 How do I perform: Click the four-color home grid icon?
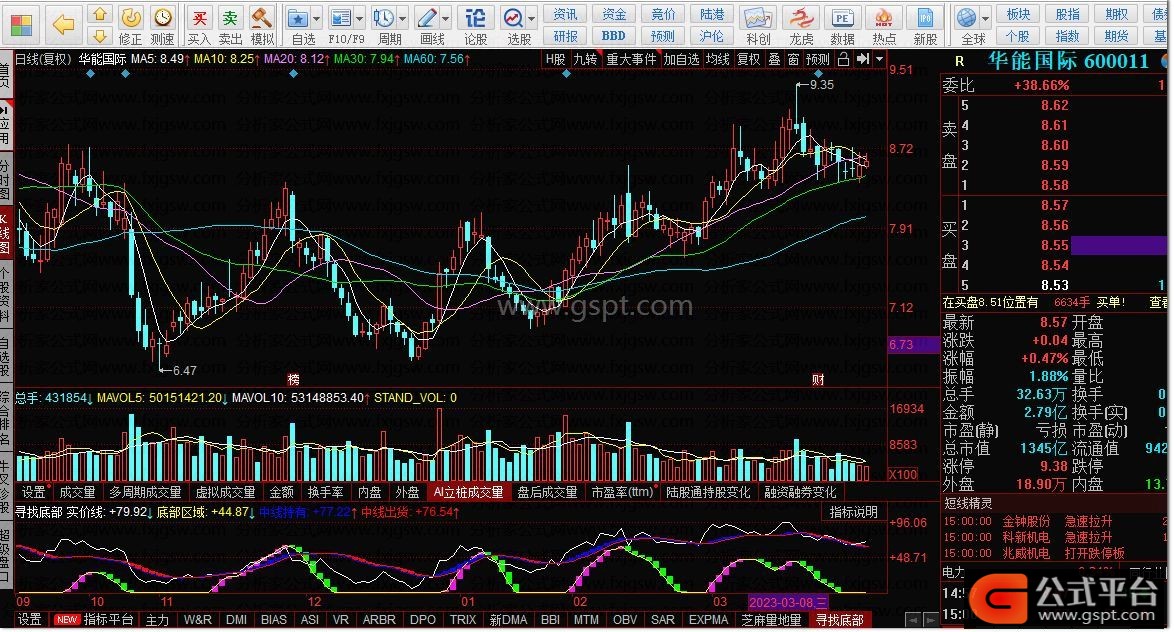pos(22,25)
